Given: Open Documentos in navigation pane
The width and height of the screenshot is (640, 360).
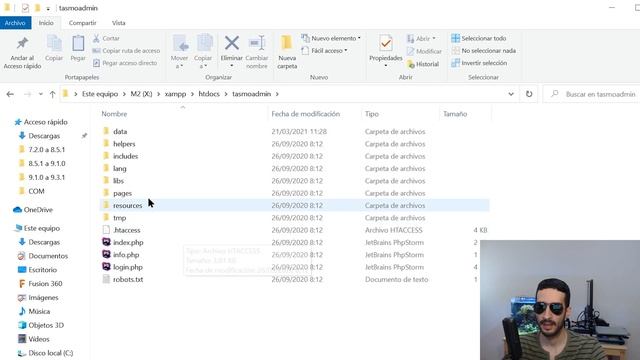Looking at the screenshot, I should 43,256.
